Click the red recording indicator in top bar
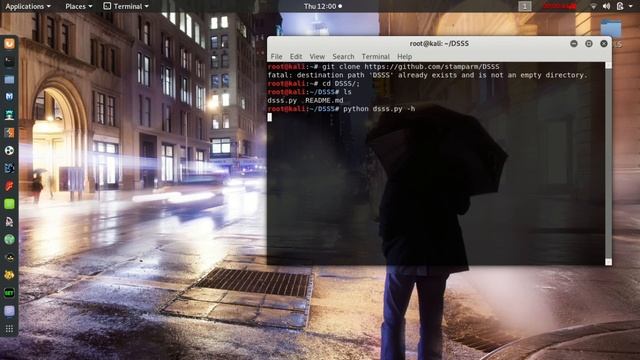This screenshot has height=360, width=640. [559, 6]
